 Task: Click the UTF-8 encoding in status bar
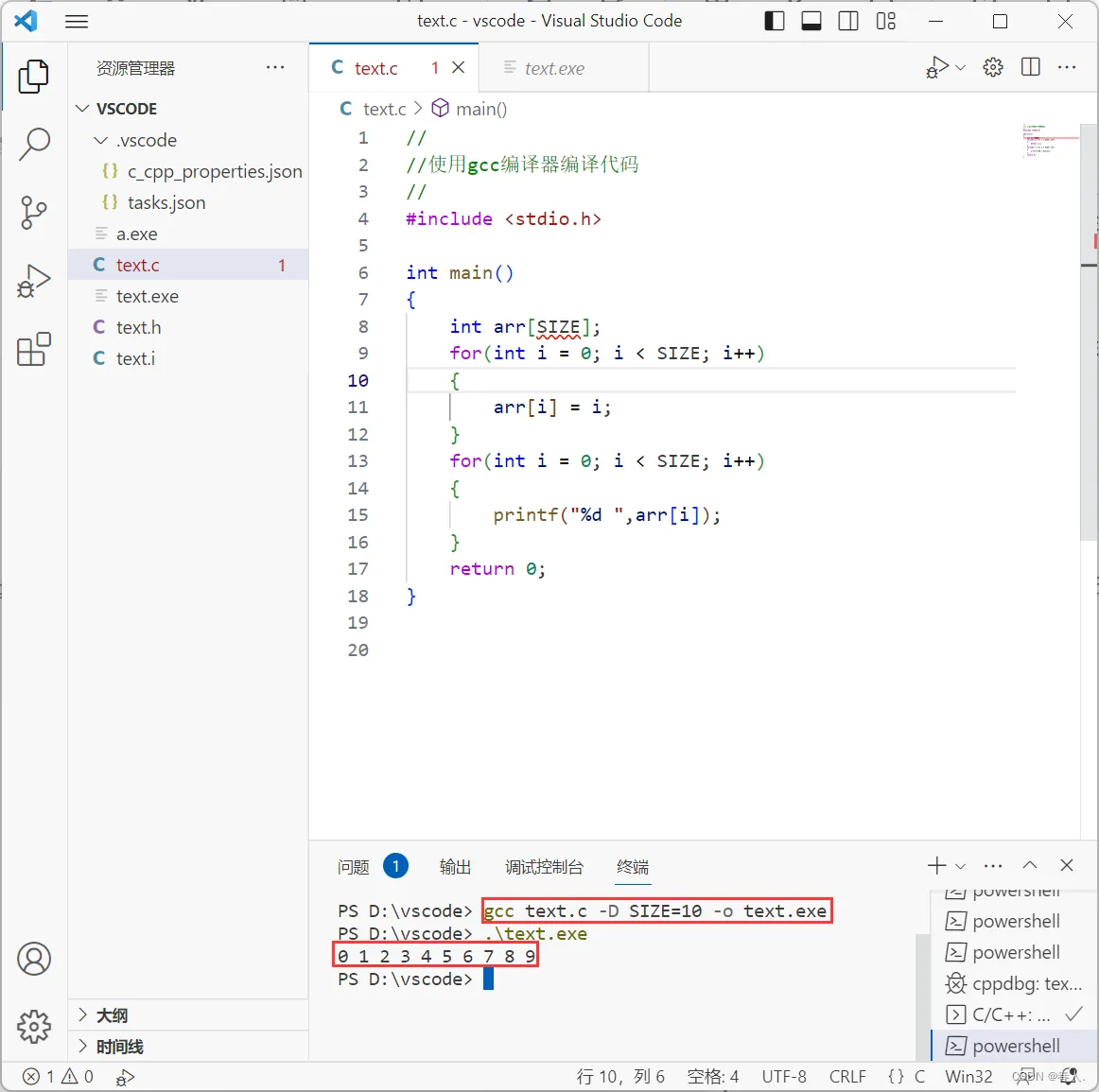(x=784, y=1077)
